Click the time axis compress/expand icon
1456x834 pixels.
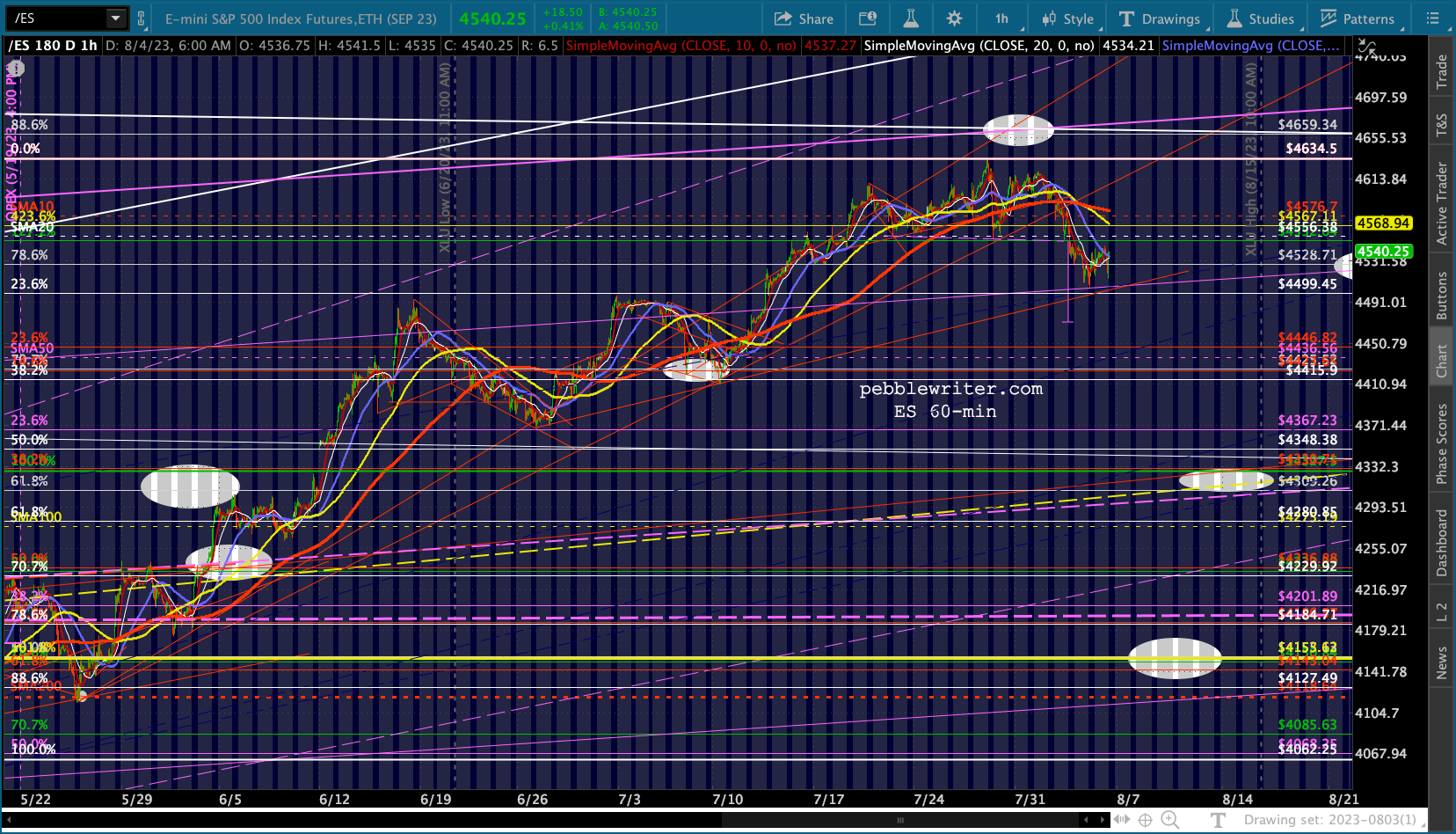coord(1122,820)
